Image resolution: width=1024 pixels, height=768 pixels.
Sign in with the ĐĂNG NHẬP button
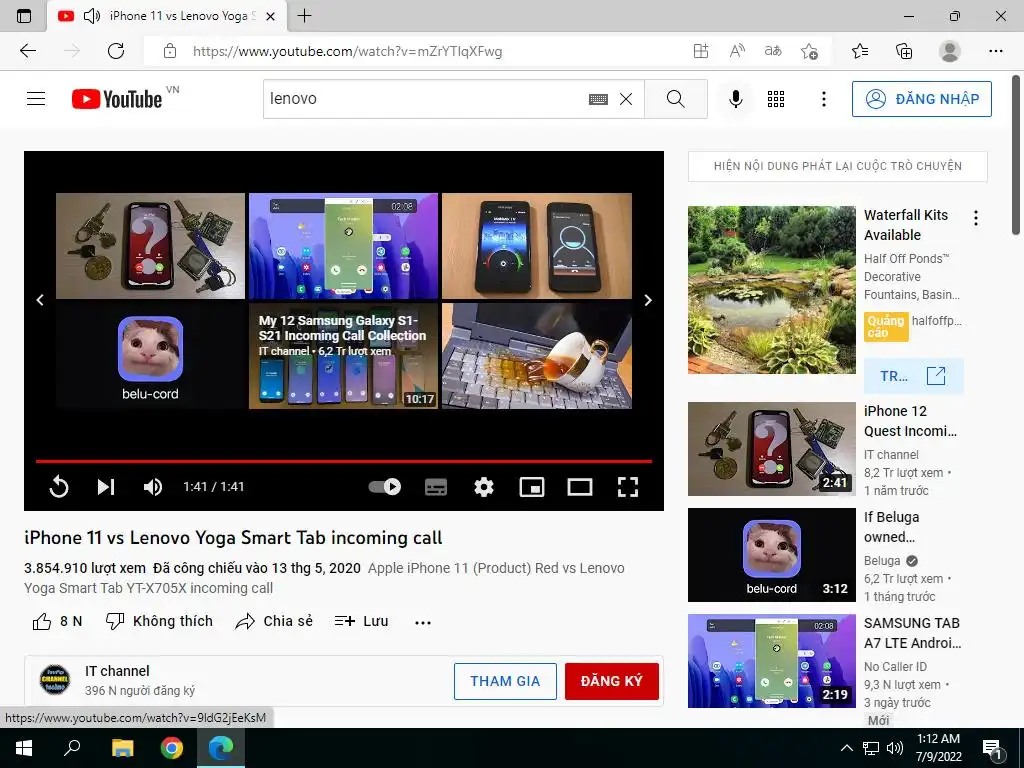point(921,99)
